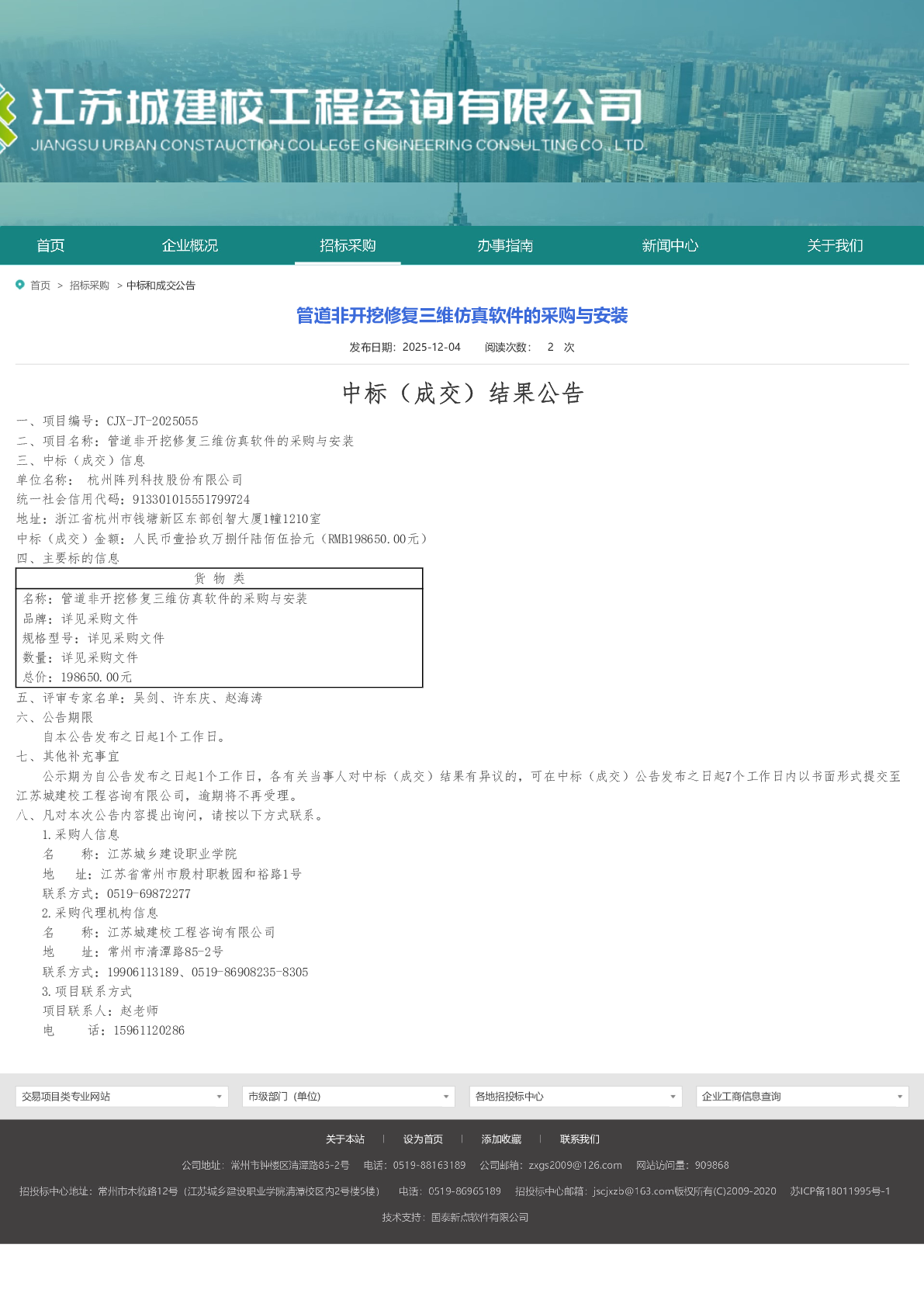Click the 招标采购 breadcrumb link
Viewport: 924px width, 1307px height.
(89, 286)
